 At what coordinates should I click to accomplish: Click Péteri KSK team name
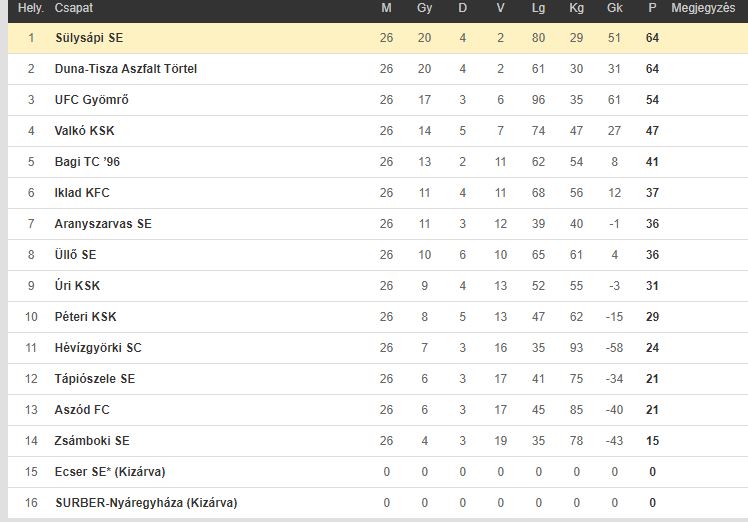pyautogui.click(x=85, y=317)
